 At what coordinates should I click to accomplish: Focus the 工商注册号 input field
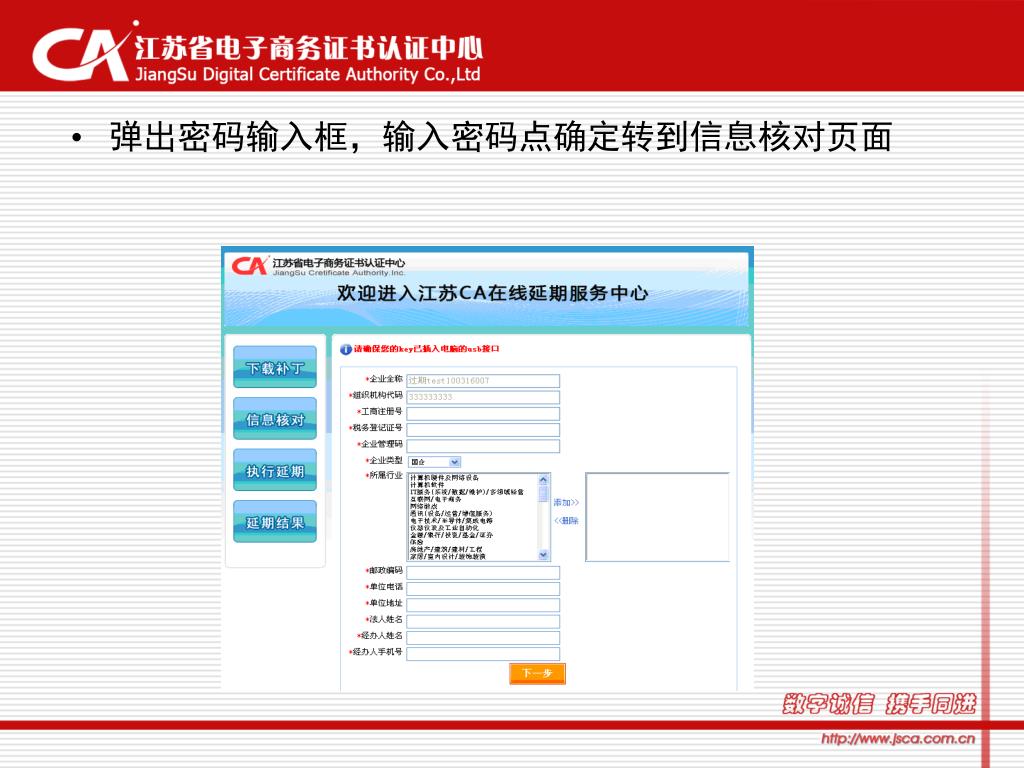point(483,413)
